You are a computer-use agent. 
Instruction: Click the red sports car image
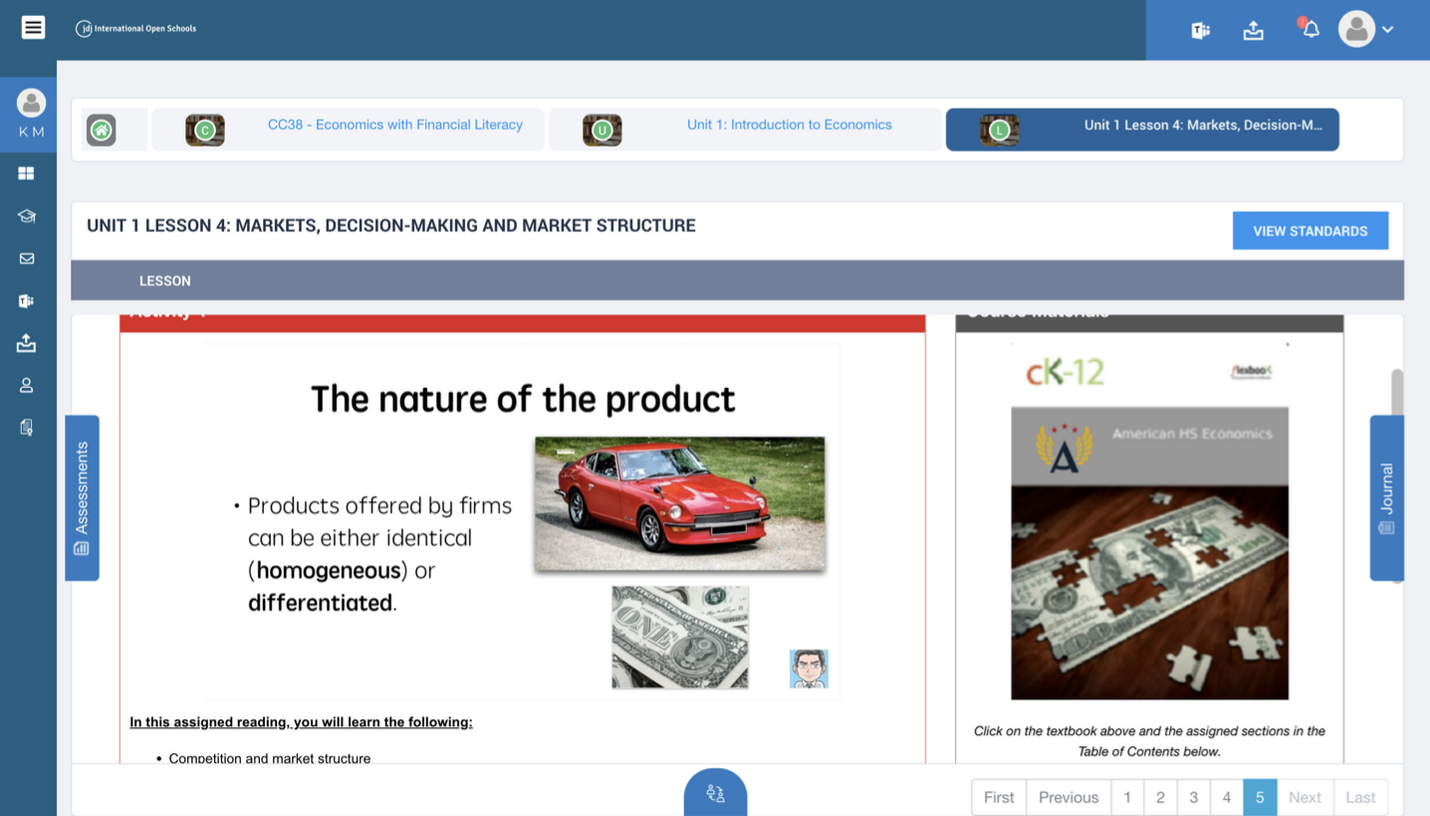tap(680, 504)
